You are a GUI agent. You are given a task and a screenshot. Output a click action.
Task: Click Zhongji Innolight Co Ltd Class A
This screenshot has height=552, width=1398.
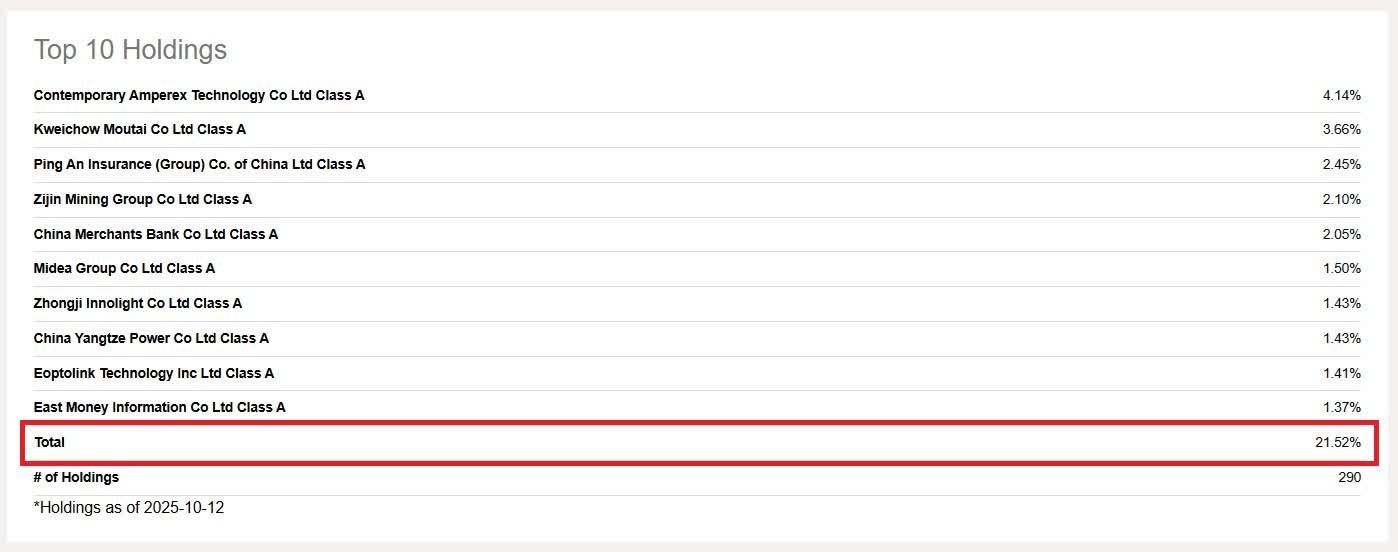click(x=137, y=303)
